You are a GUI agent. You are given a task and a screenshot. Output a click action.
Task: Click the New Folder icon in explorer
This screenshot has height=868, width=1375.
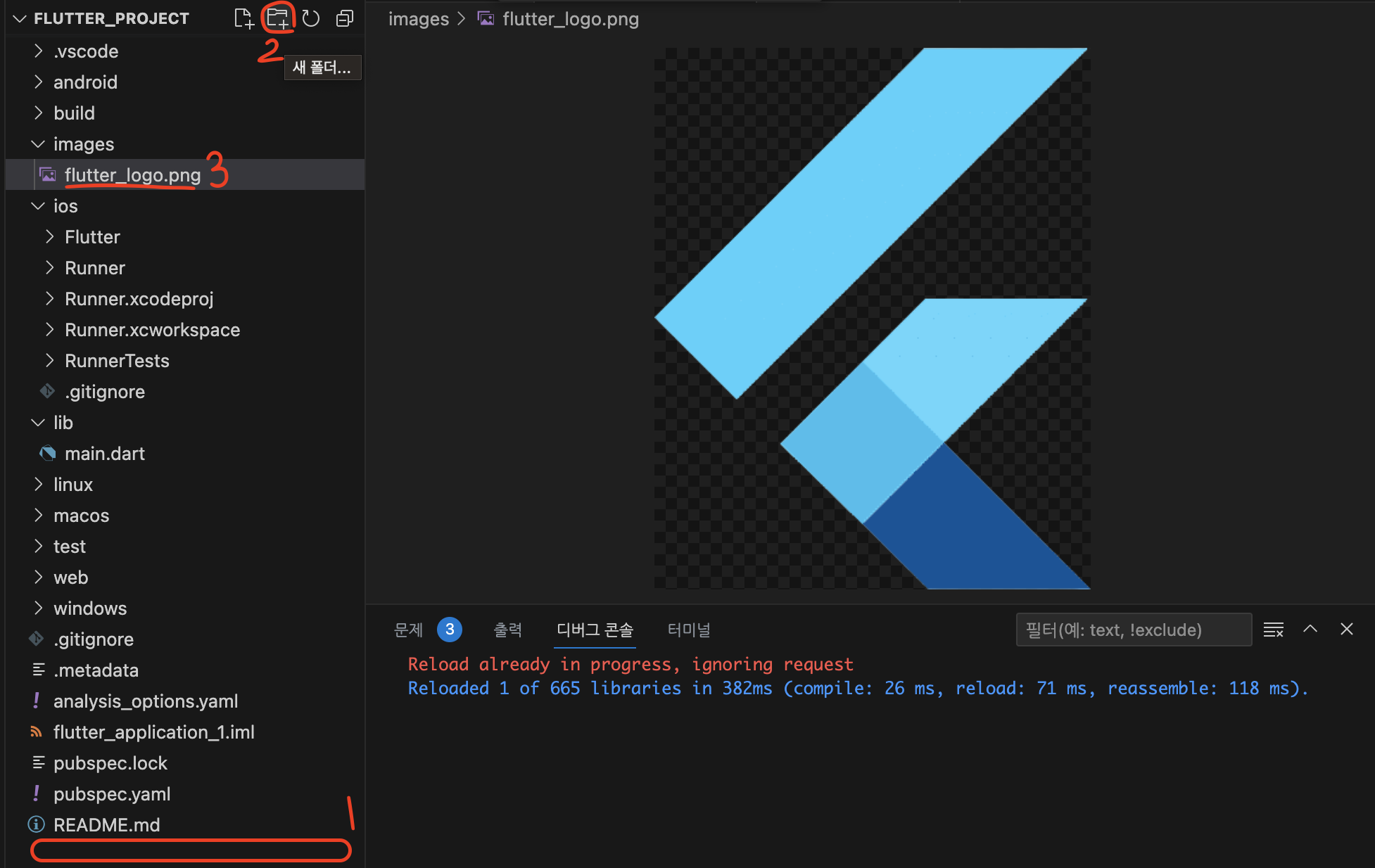[277, 18]
